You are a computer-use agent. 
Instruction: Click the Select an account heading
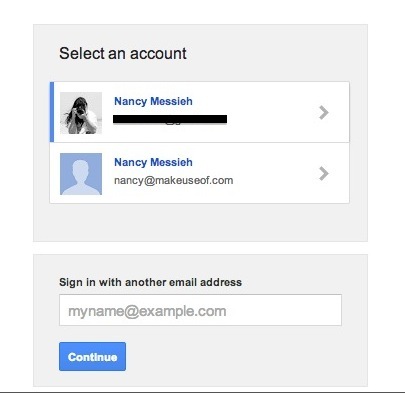pos(123,53)
